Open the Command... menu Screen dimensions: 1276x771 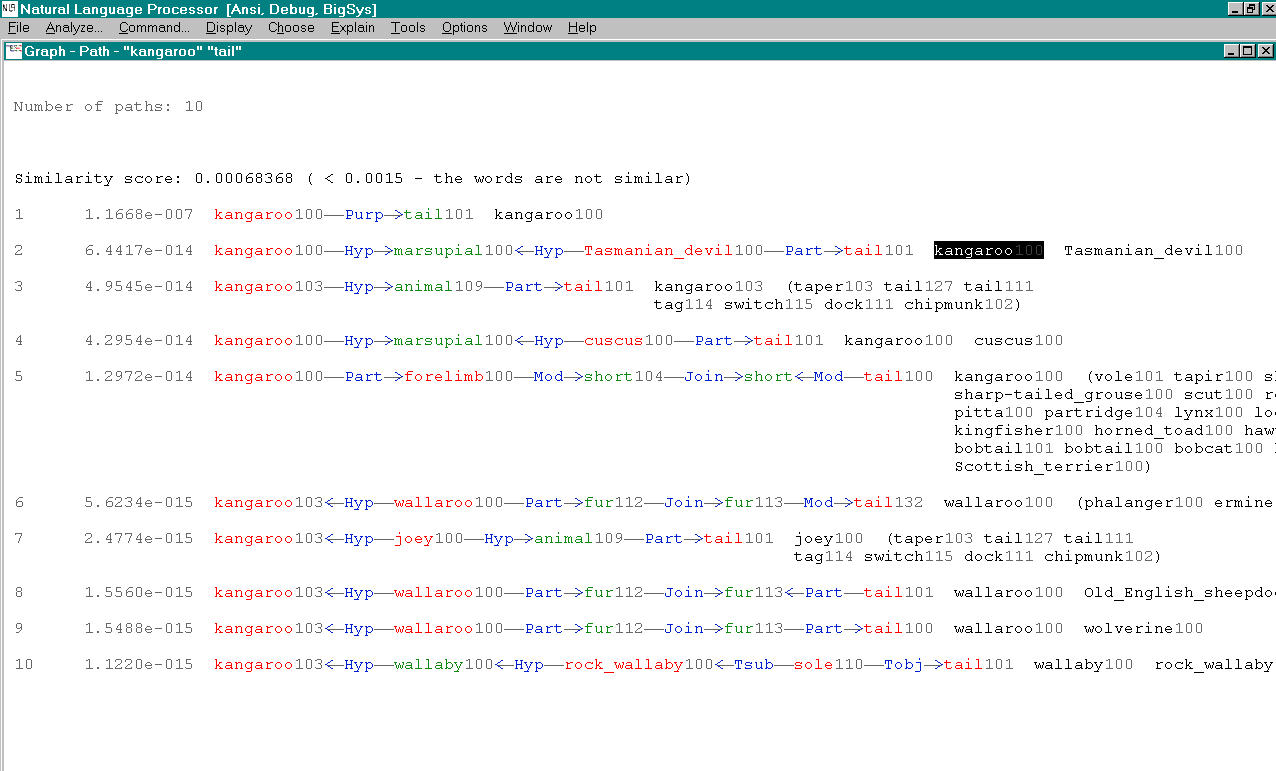point(153,27)
